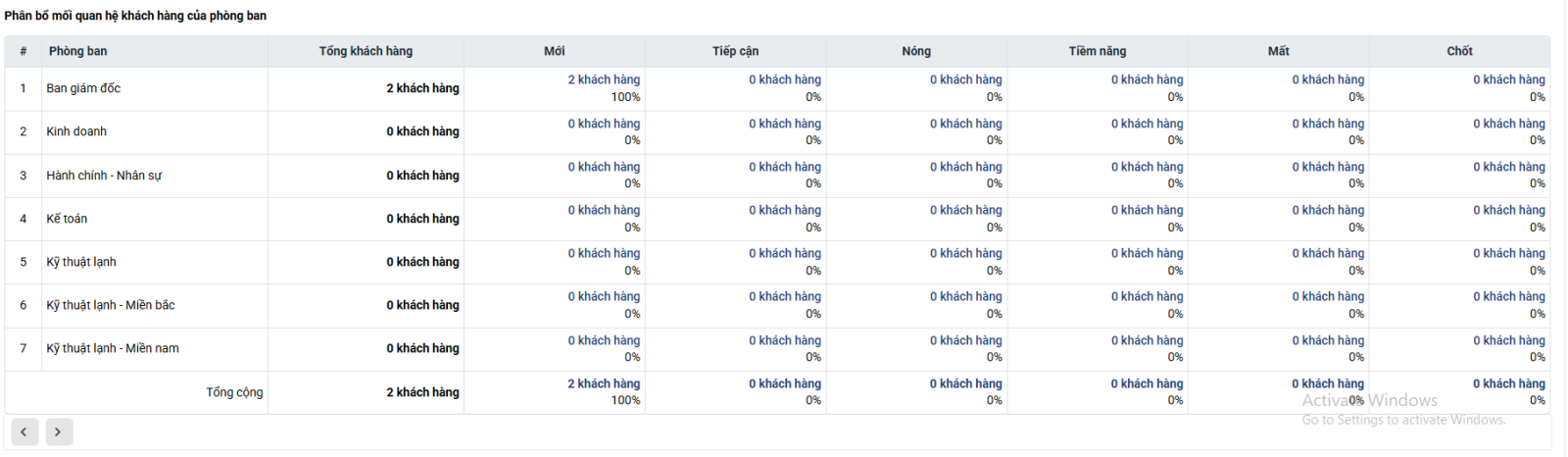Click the # index column header
Viewport: 1568px width, 457px height.
23,51
